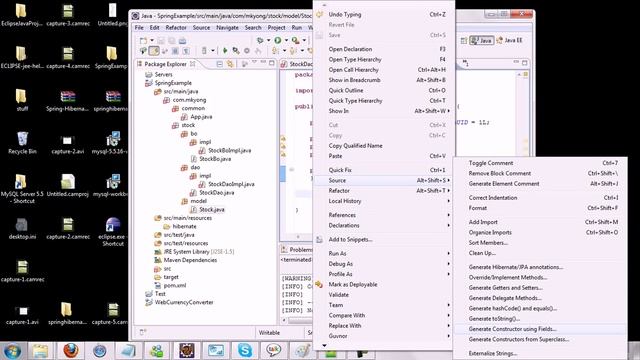Expand the Show In submenu
640x360 pixels.
point(383,111)
